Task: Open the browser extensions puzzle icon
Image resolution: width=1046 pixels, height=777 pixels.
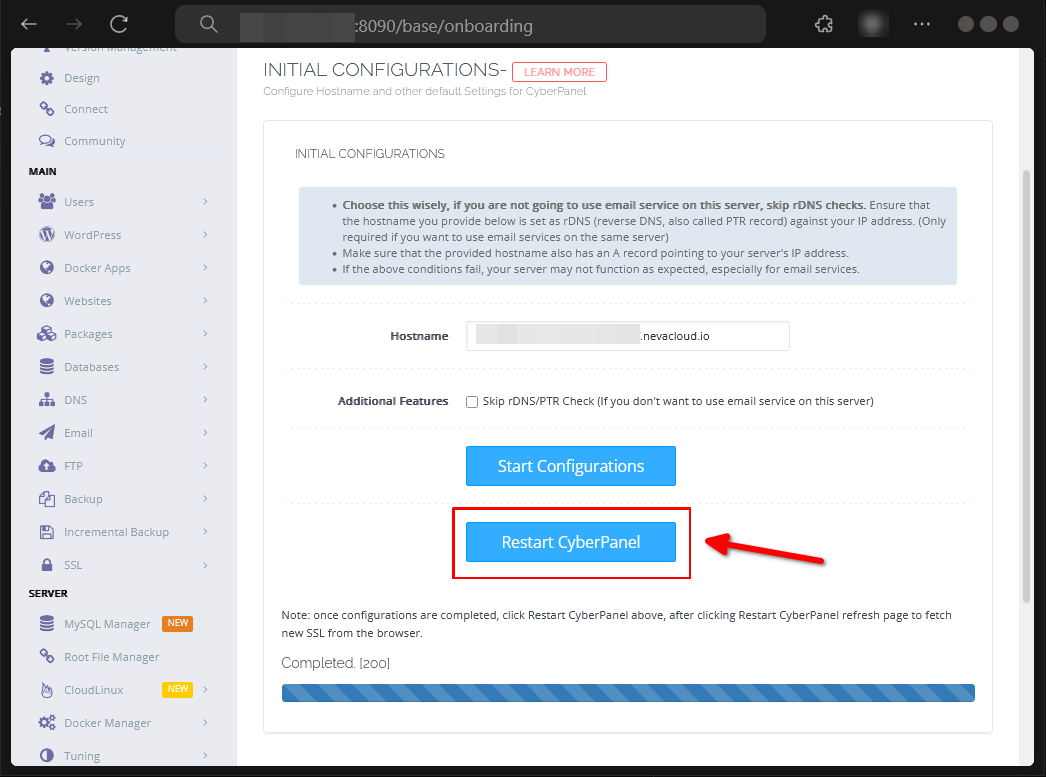Action: (x=824, y=25)
